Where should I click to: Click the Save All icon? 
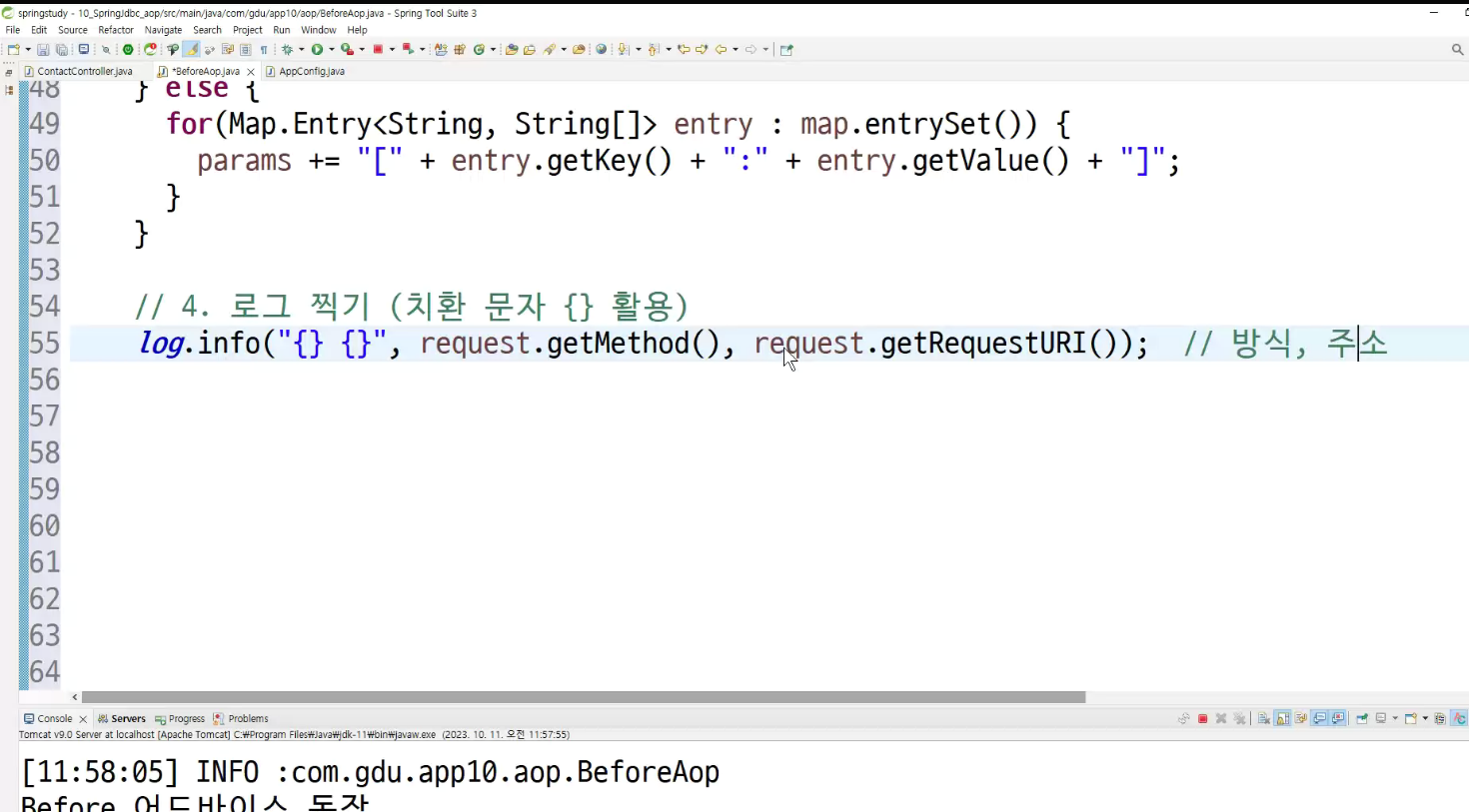click(x=62, y=49)
